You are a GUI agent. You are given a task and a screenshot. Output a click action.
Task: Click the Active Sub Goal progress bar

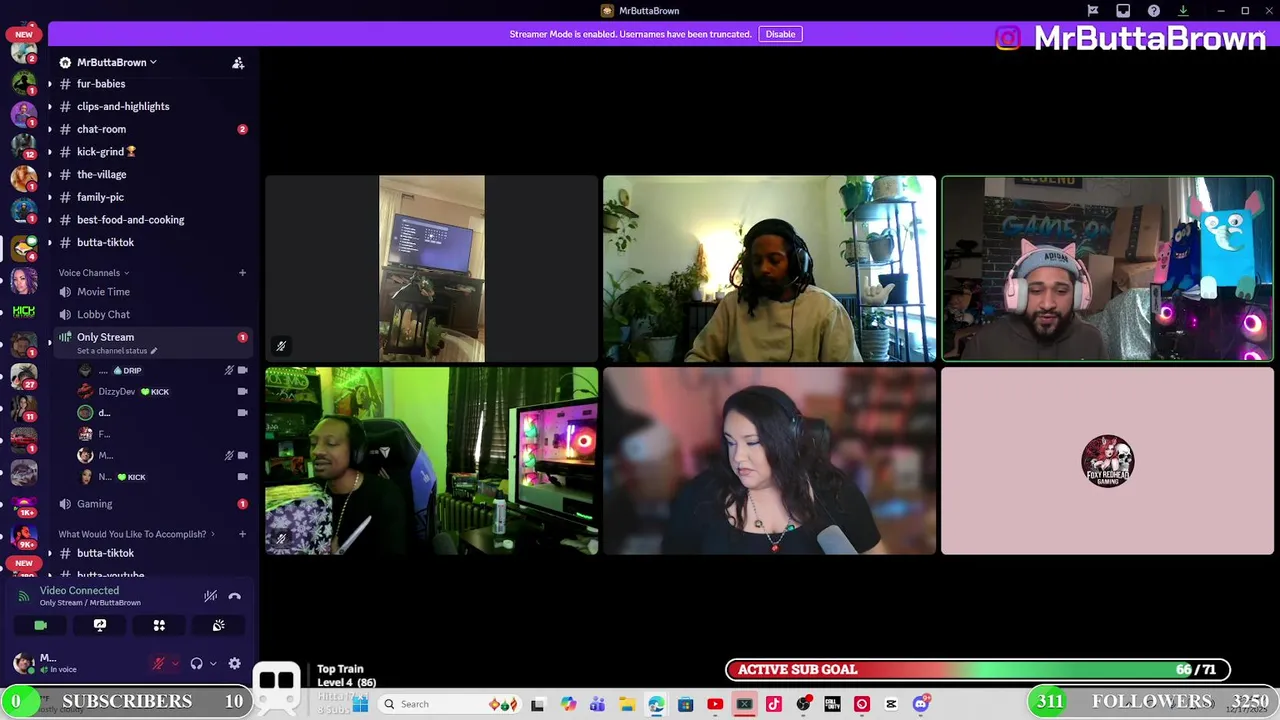pyautogui.click(x=978, y=670)
